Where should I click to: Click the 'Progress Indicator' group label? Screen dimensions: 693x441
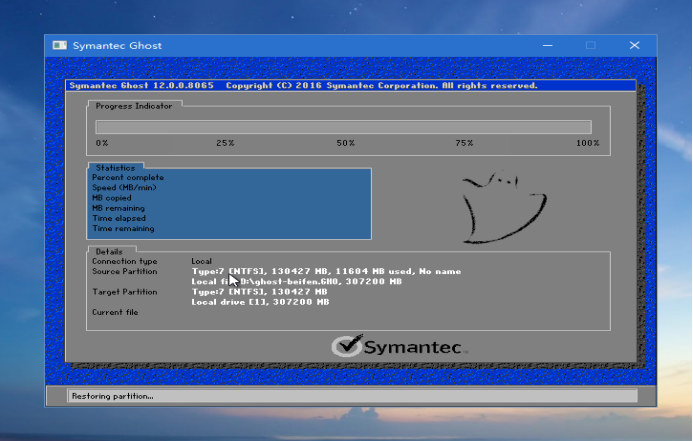[x=134, y=106]
